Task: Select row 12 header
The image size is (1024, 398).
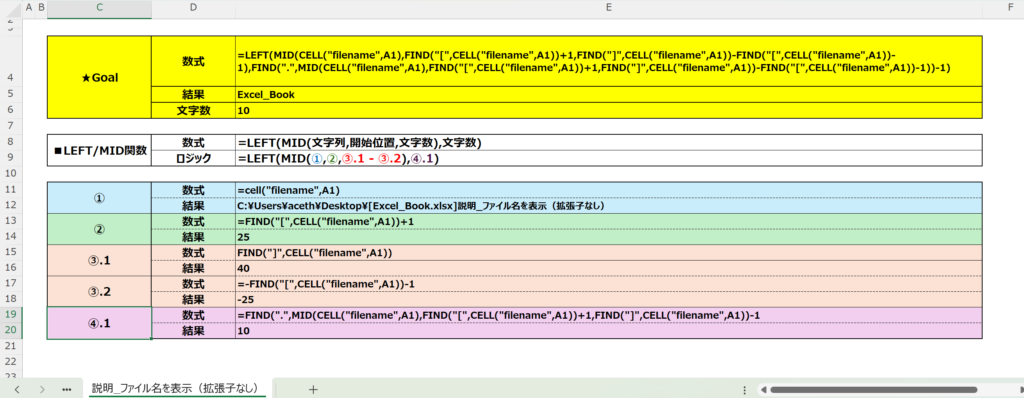Action: pos(11,205)
